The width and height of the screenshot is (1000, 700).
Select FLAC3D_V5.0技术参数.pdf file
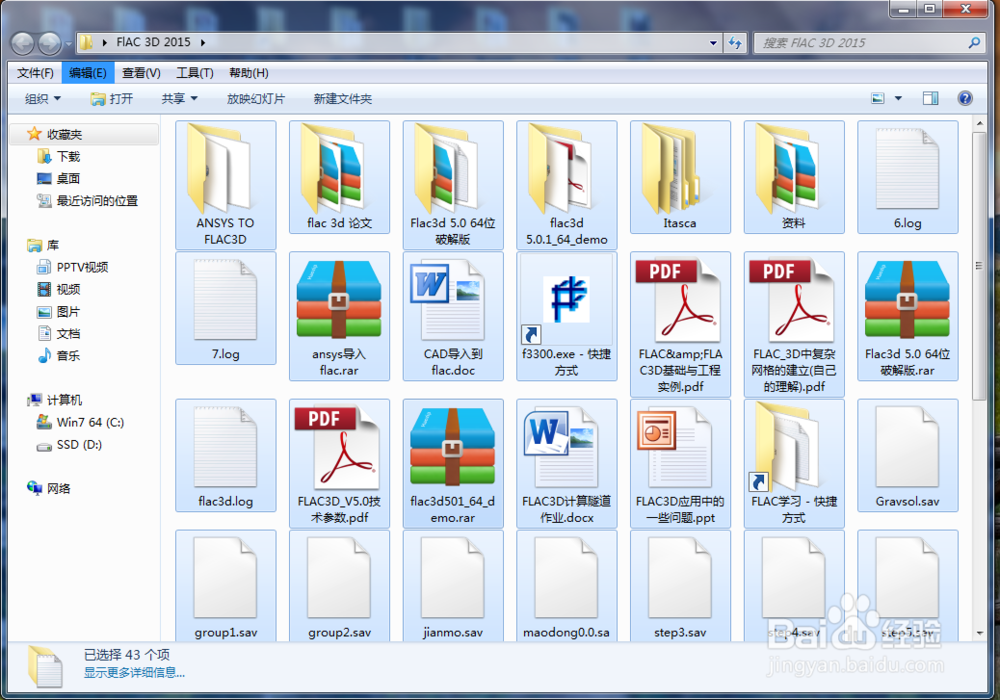pyautogui.click(x=339, y=463)
